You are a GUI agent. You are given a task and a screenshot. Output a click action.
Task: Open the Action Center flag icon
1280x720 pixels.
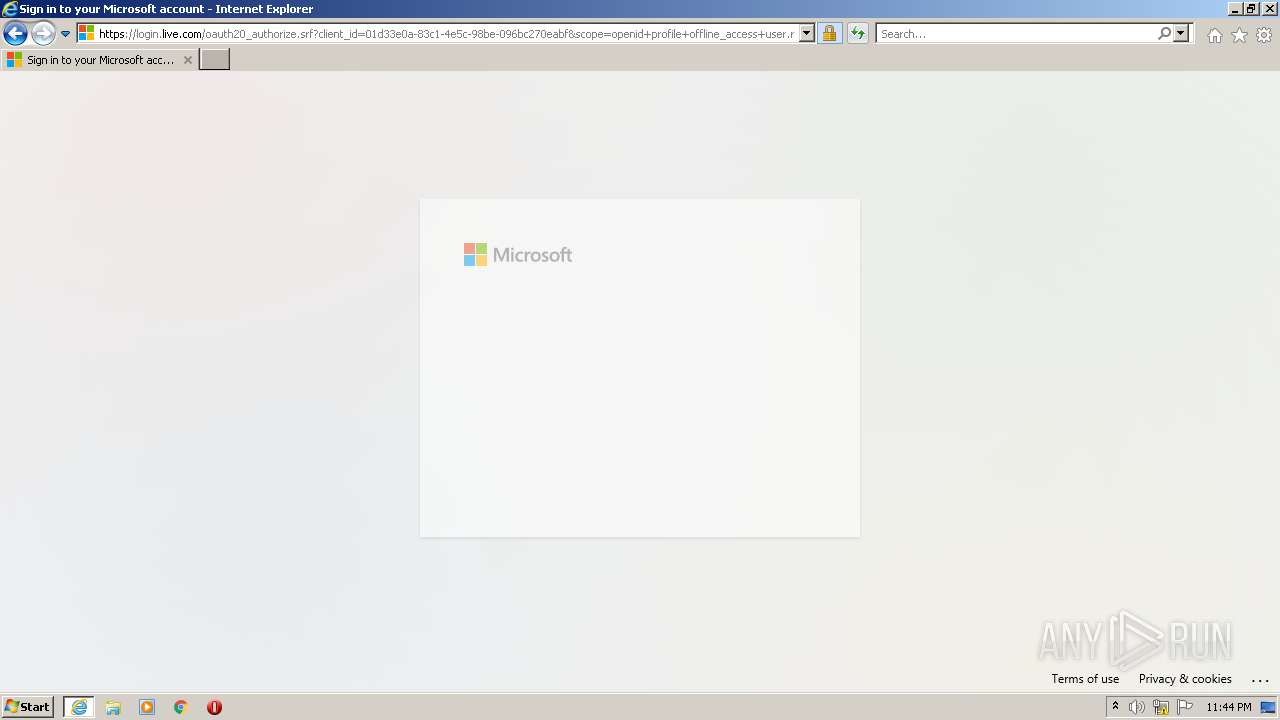click(x=1185, y=707)
